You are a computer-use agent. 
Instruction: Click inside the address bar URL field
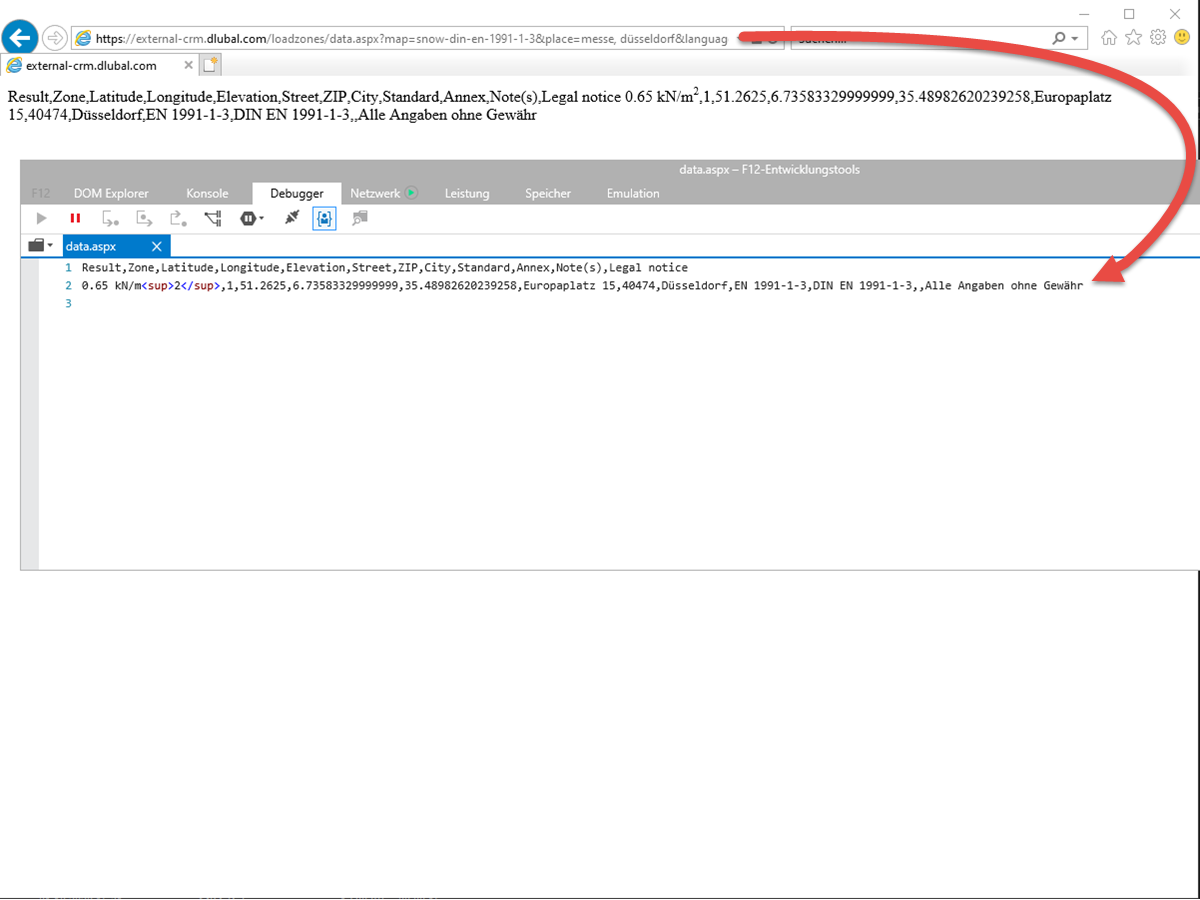400,37
